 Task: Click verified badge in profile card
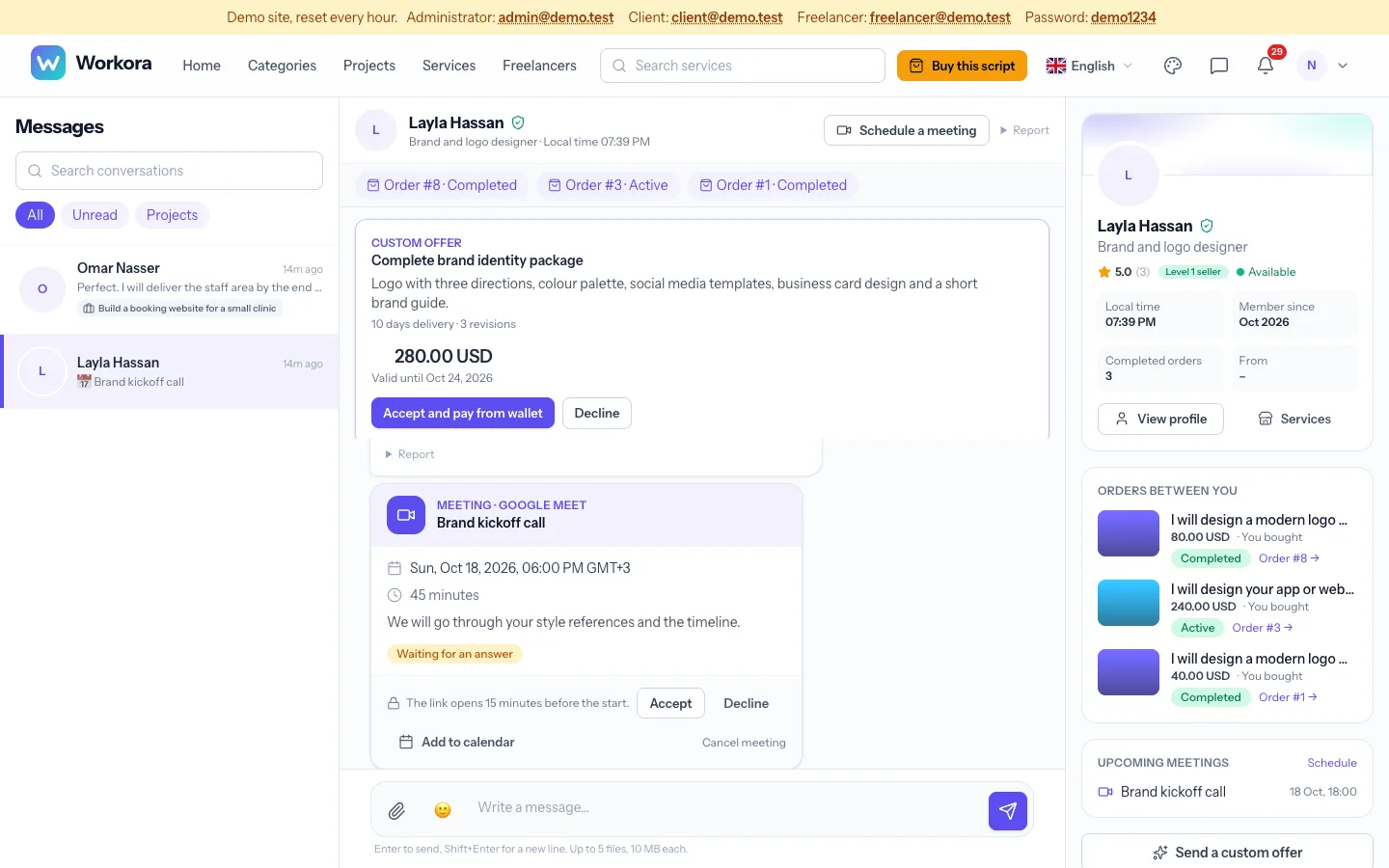click(x=1207, y=226)
